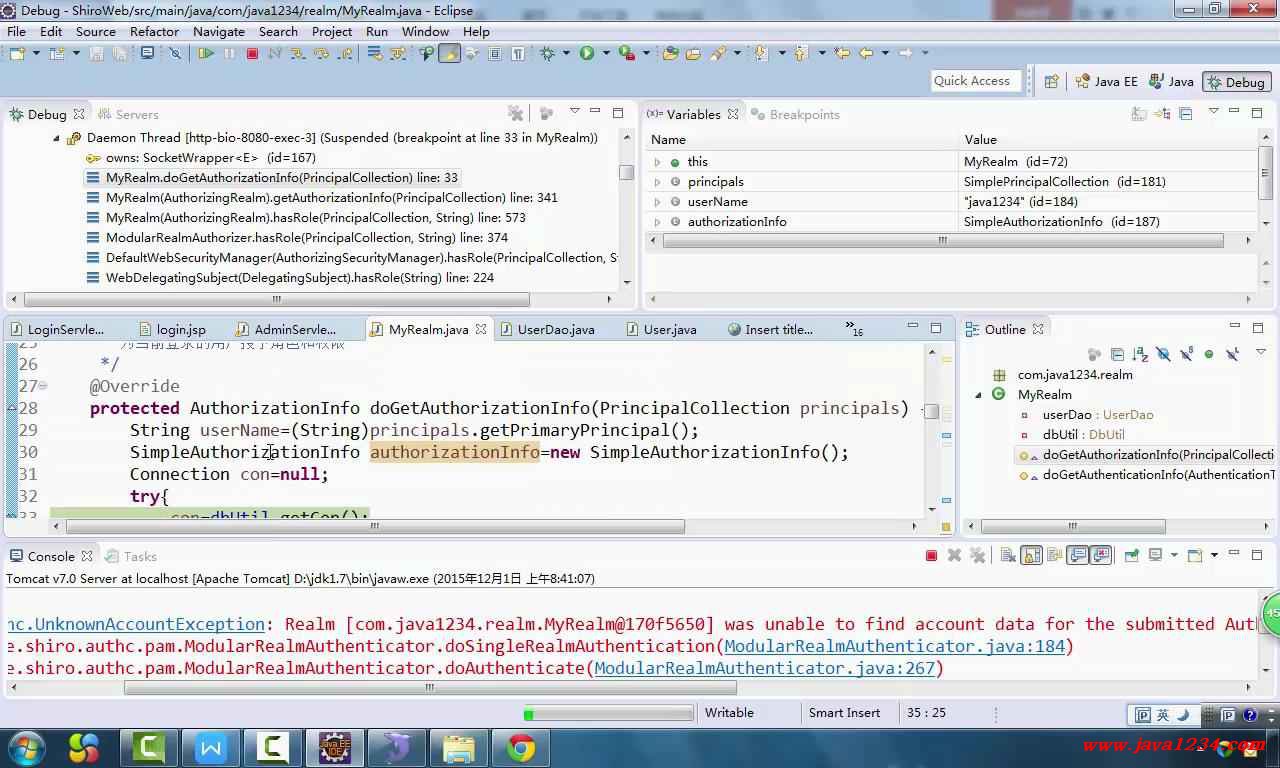Click the Quick Access search field
Viewport: 1280px width, 768px height.
(975, 81)
